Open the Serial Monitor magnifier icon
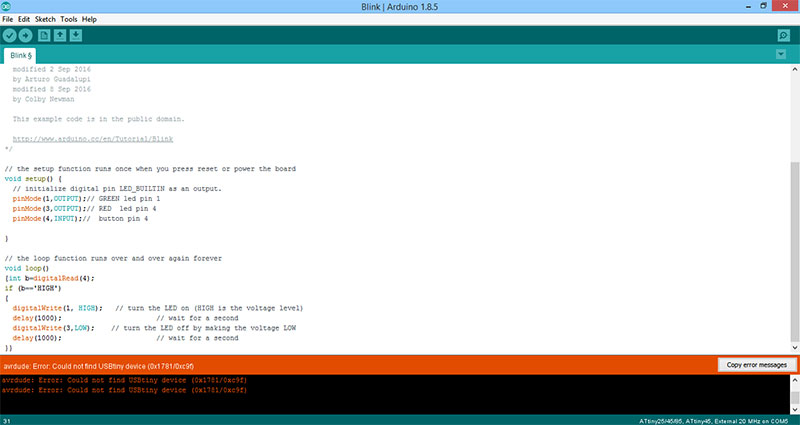Image resolution: width=800 pixels, height=425 pixels. pos(784,35)
